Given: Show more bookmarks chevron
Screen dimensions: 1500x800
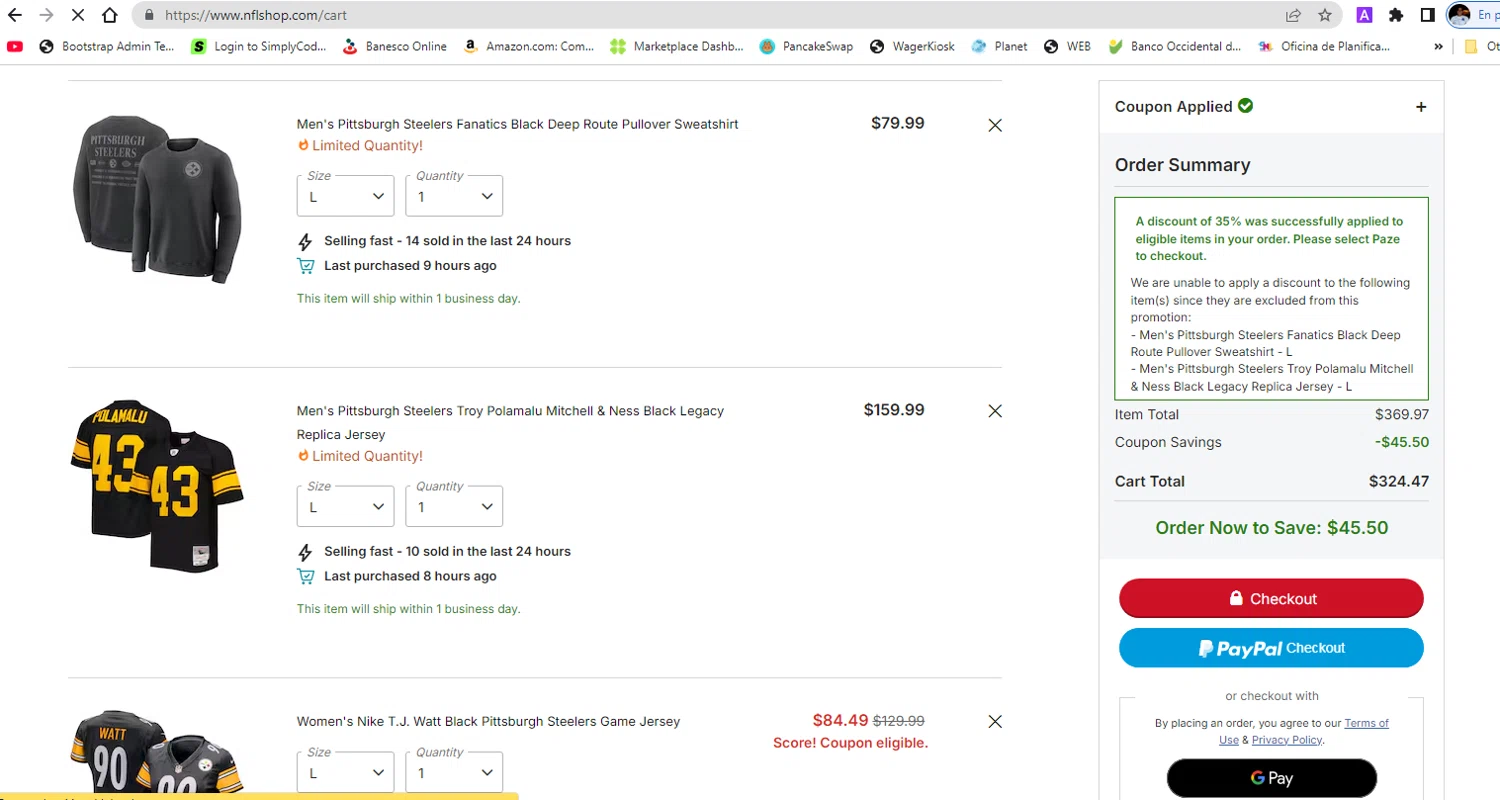Looking at the screenshot, I should click(1438, 46).
